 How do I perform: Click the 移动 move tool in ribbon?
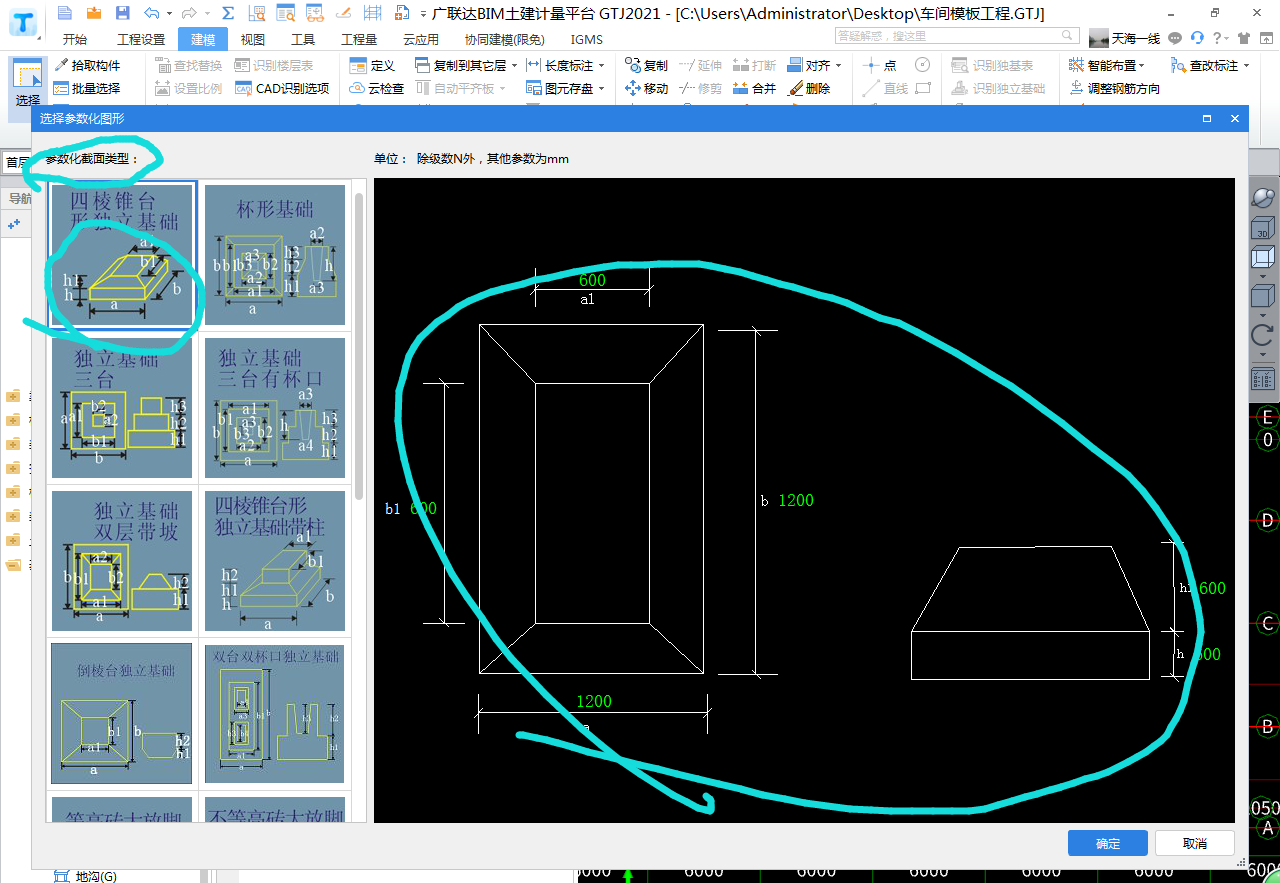pyautogui.click(x=646, y=88)
